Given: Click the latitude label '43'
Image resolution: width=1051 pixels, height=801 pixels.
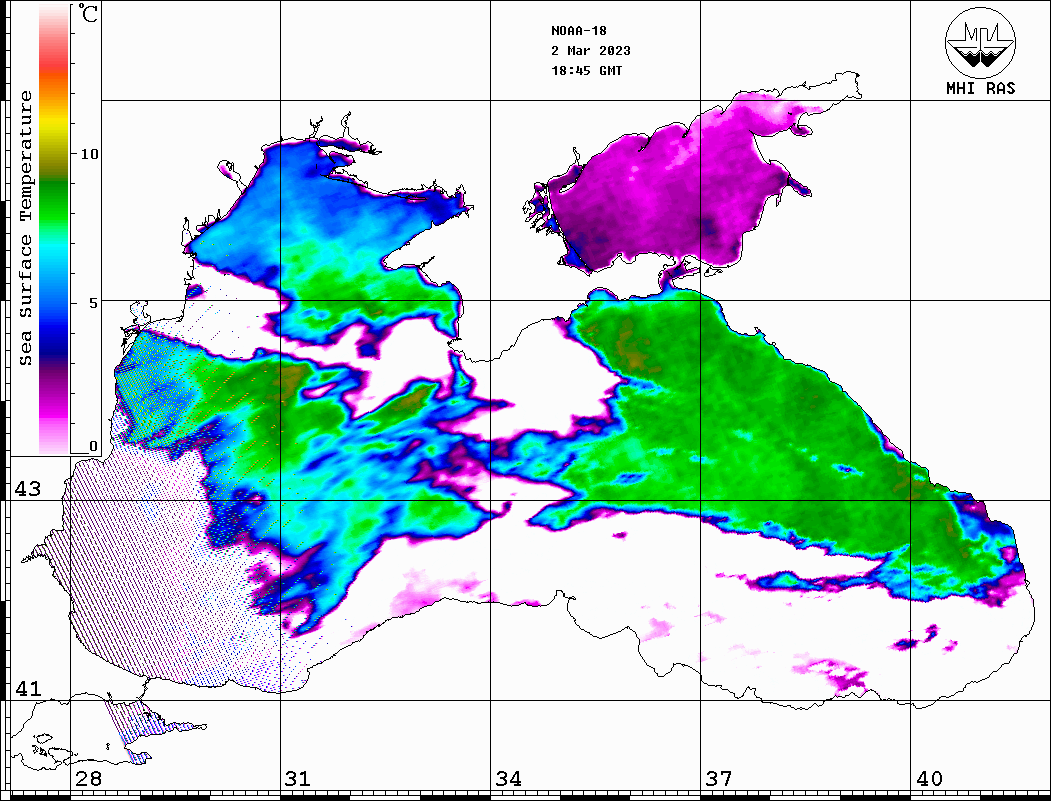Looking at the screenshot, I should click(x=27, y=489).
